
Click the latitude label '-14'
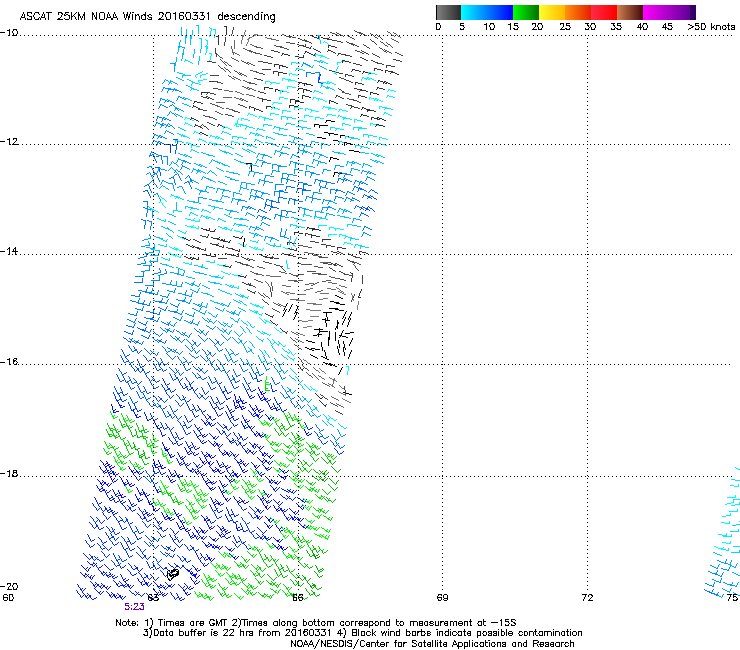click(9, 252)
